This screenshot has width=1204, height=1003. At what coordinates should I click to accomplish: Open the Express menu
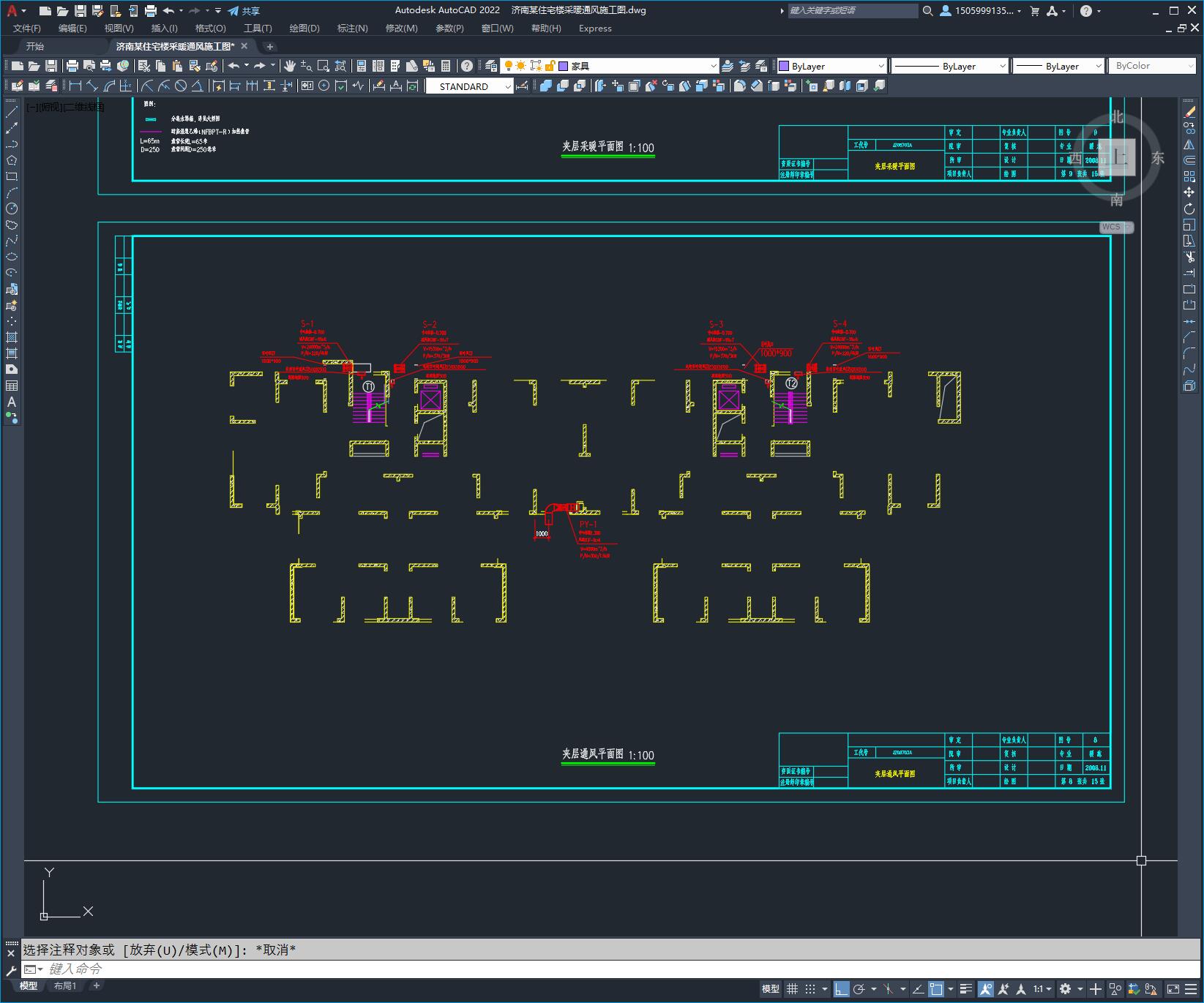coord(595,29)
